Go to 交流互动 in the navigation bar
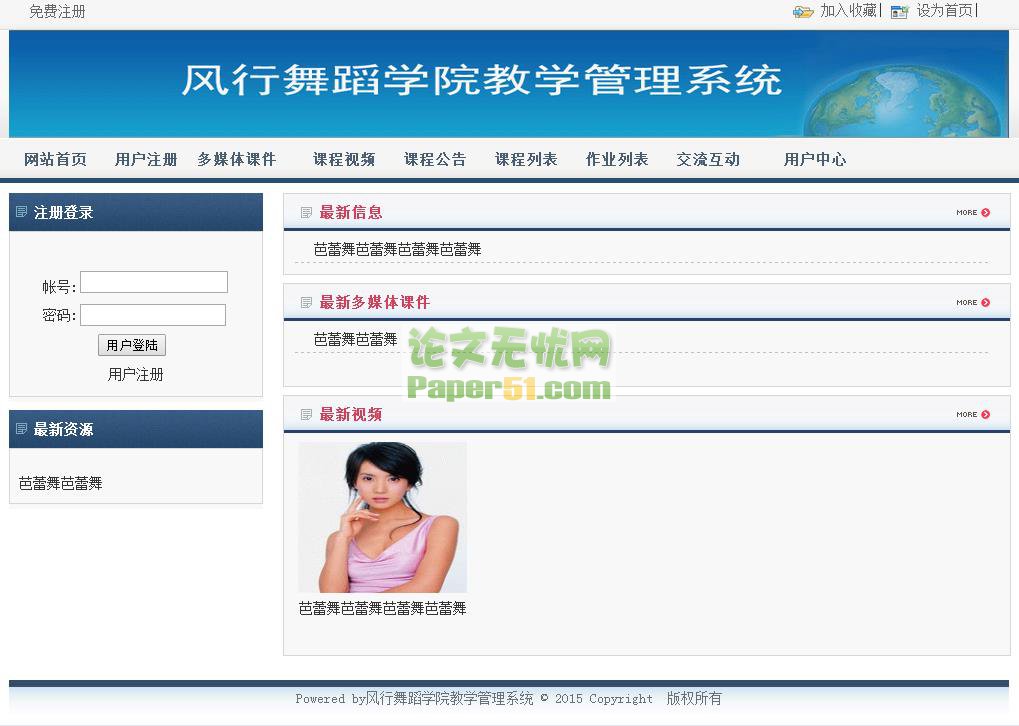Image resolution: width=1019 pixels, height=726 pixels. 708,159
